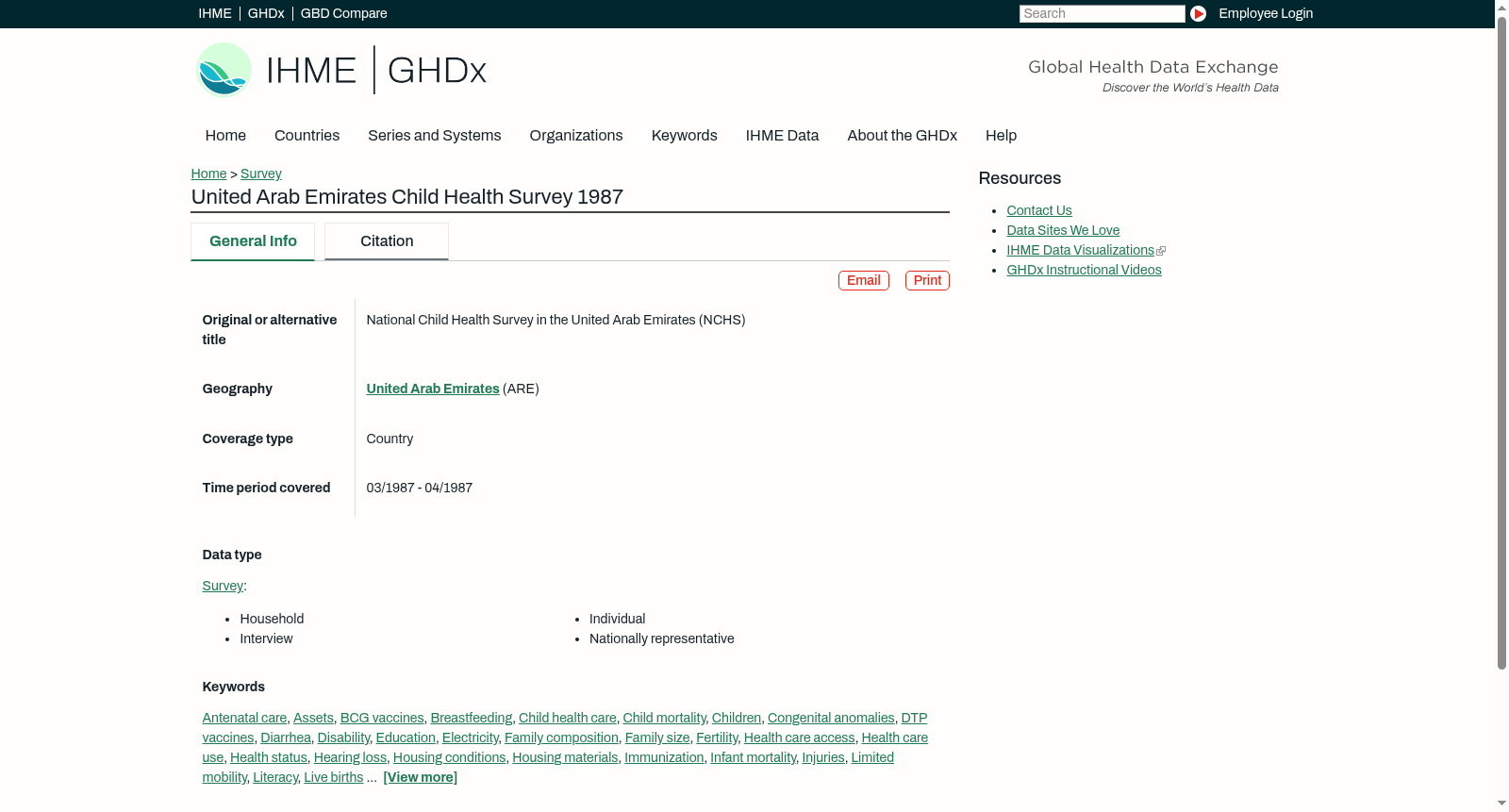Open Employee Login link
Screen dimensions: 1509x812
(1266, 13)
